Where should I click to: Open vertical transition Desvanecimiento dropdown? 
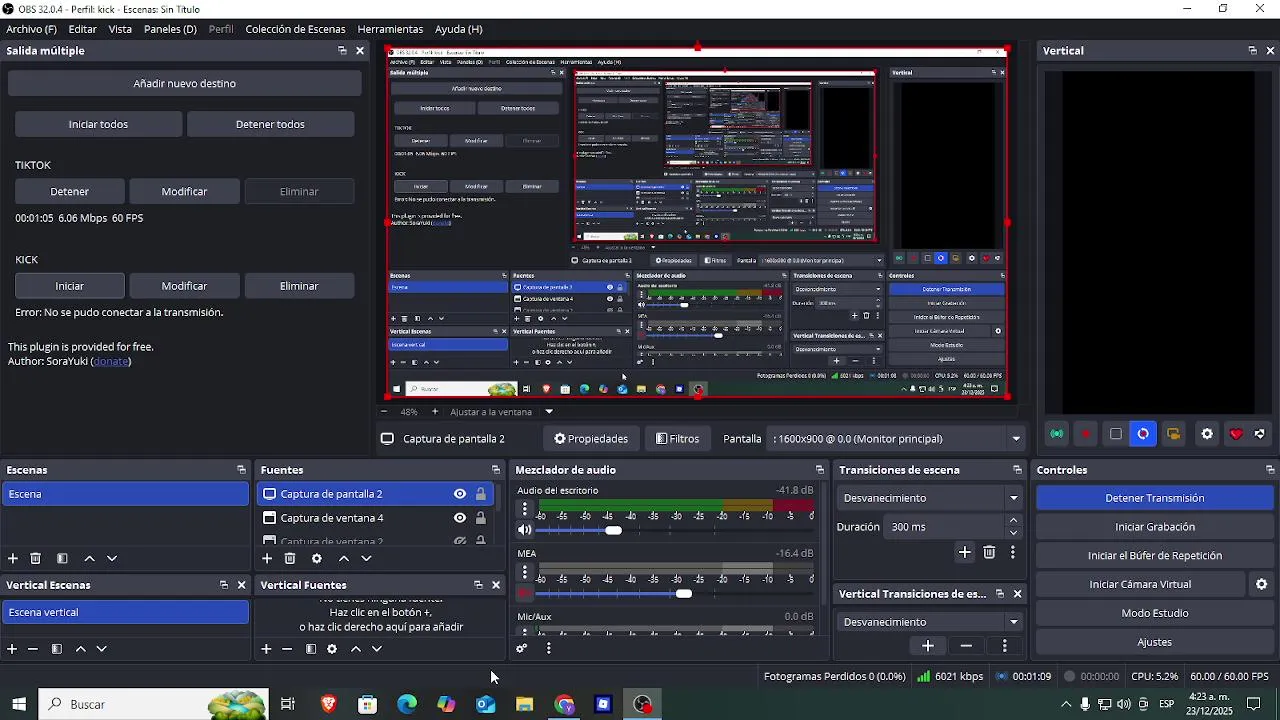pyautogui.click(x=930, y=622)
